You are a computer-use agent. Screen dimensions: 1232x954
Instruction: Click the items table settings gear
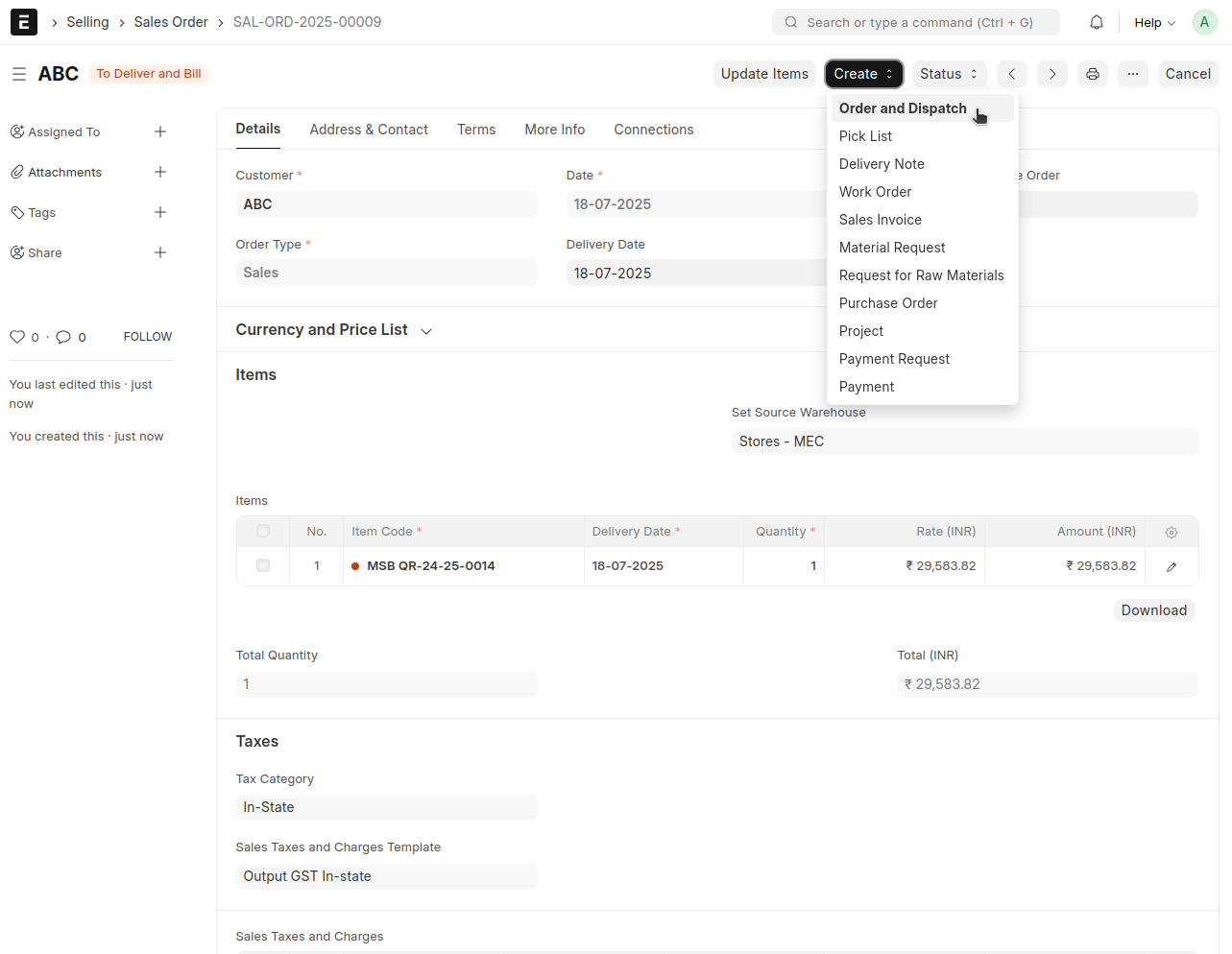pyautogui.click(x=1172, y=532)
